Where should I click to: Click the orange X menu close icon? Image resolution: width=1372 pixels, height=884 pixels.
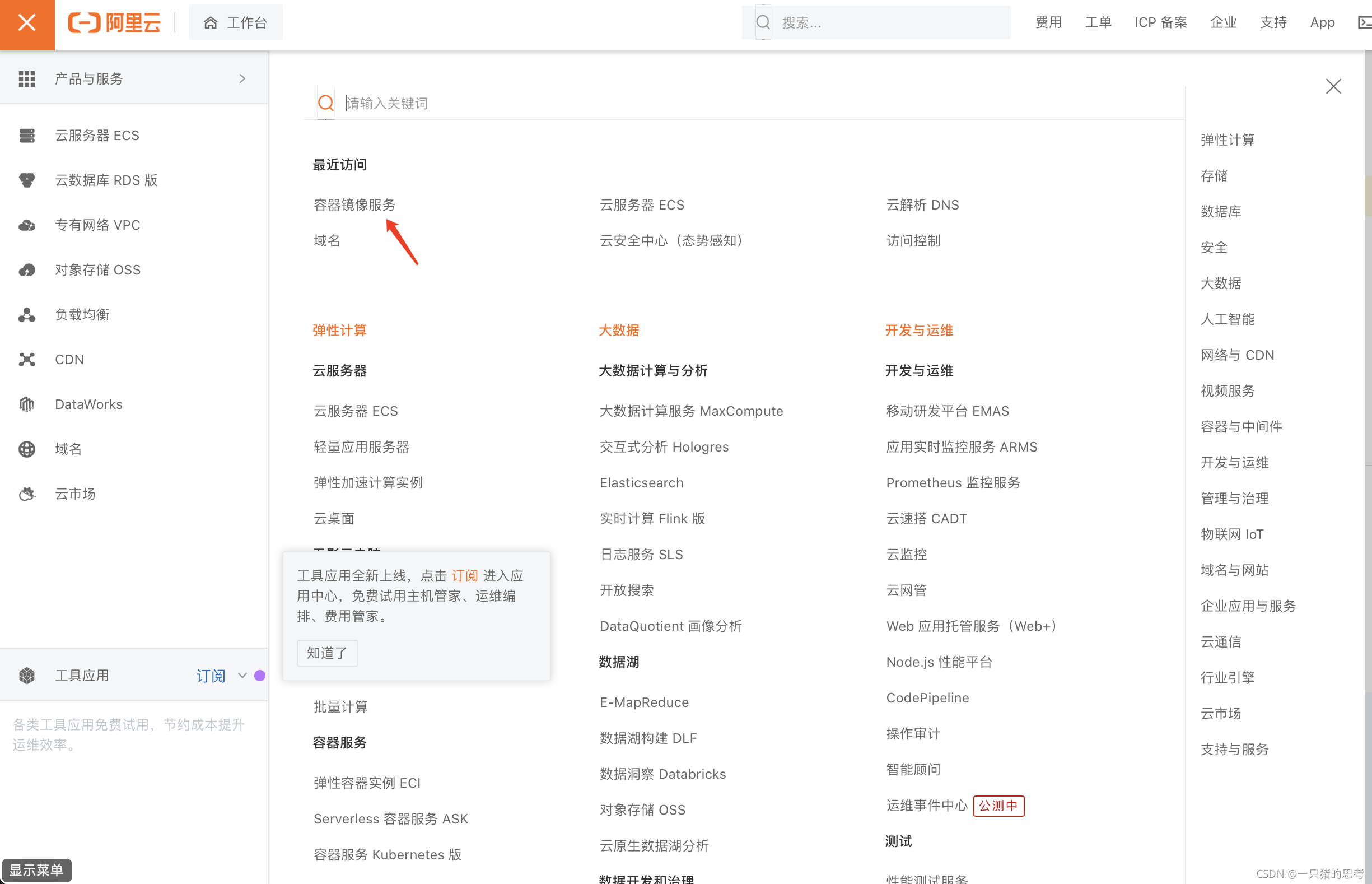(x=27, y=23)
